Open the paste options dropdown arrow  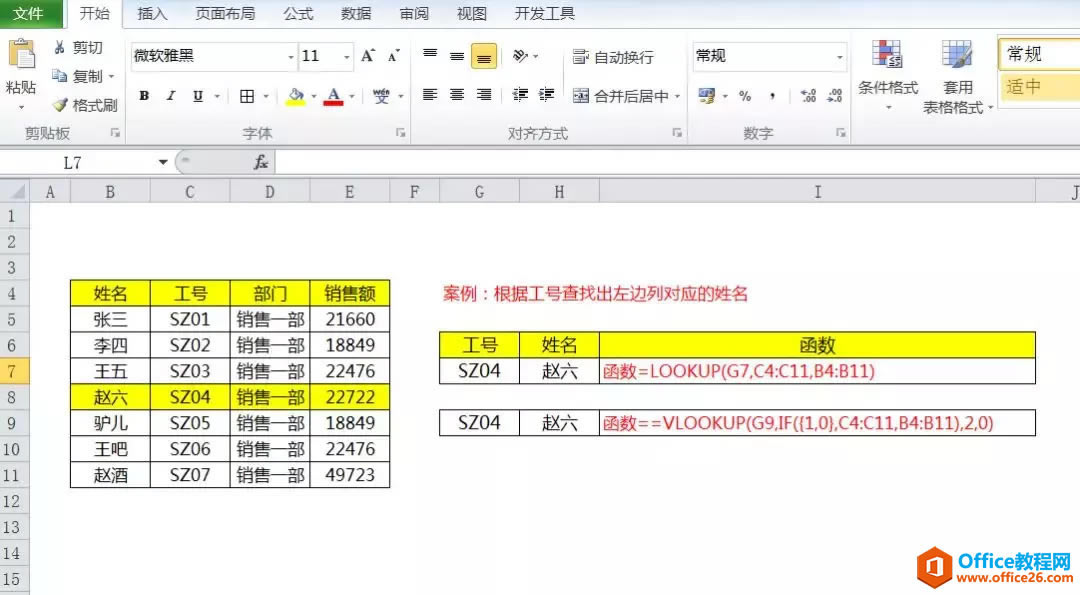pyautogui.click(x=21, y=107)
